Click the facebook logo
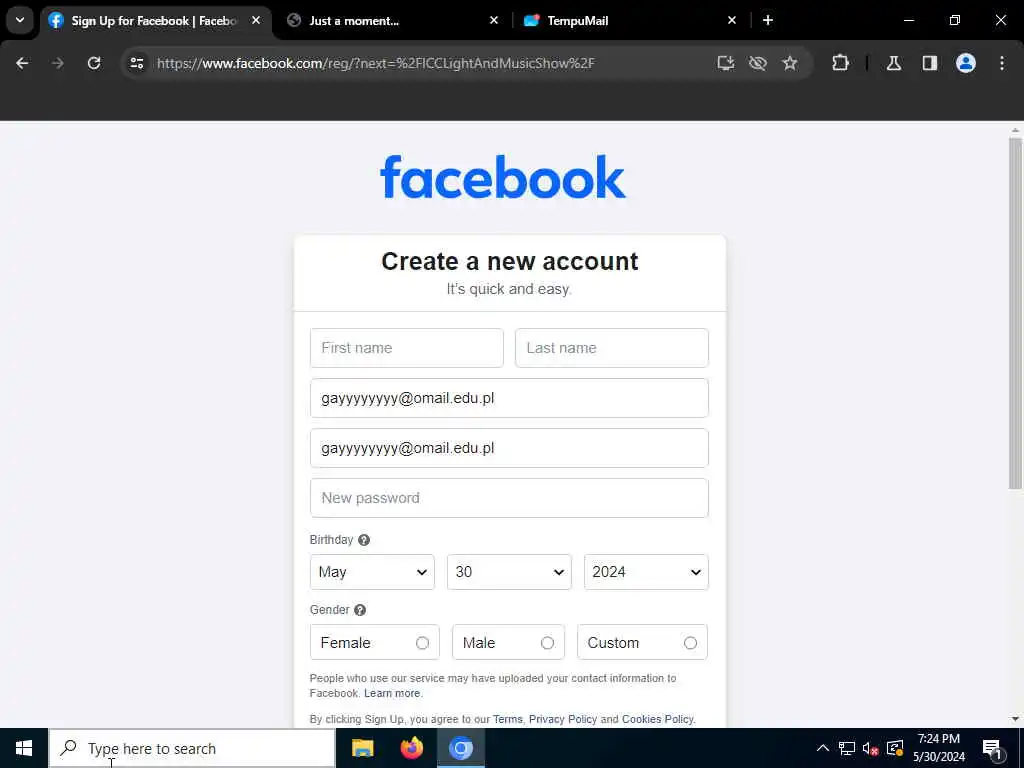This screenshot has width=1024, height=768. click(x=503, y=177)
